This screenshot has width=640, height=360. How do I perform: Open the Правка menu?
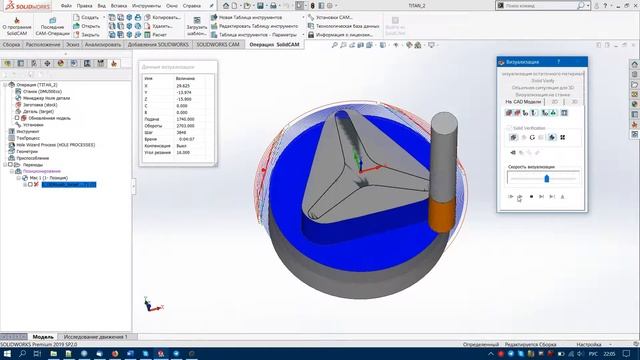[84, 6]
